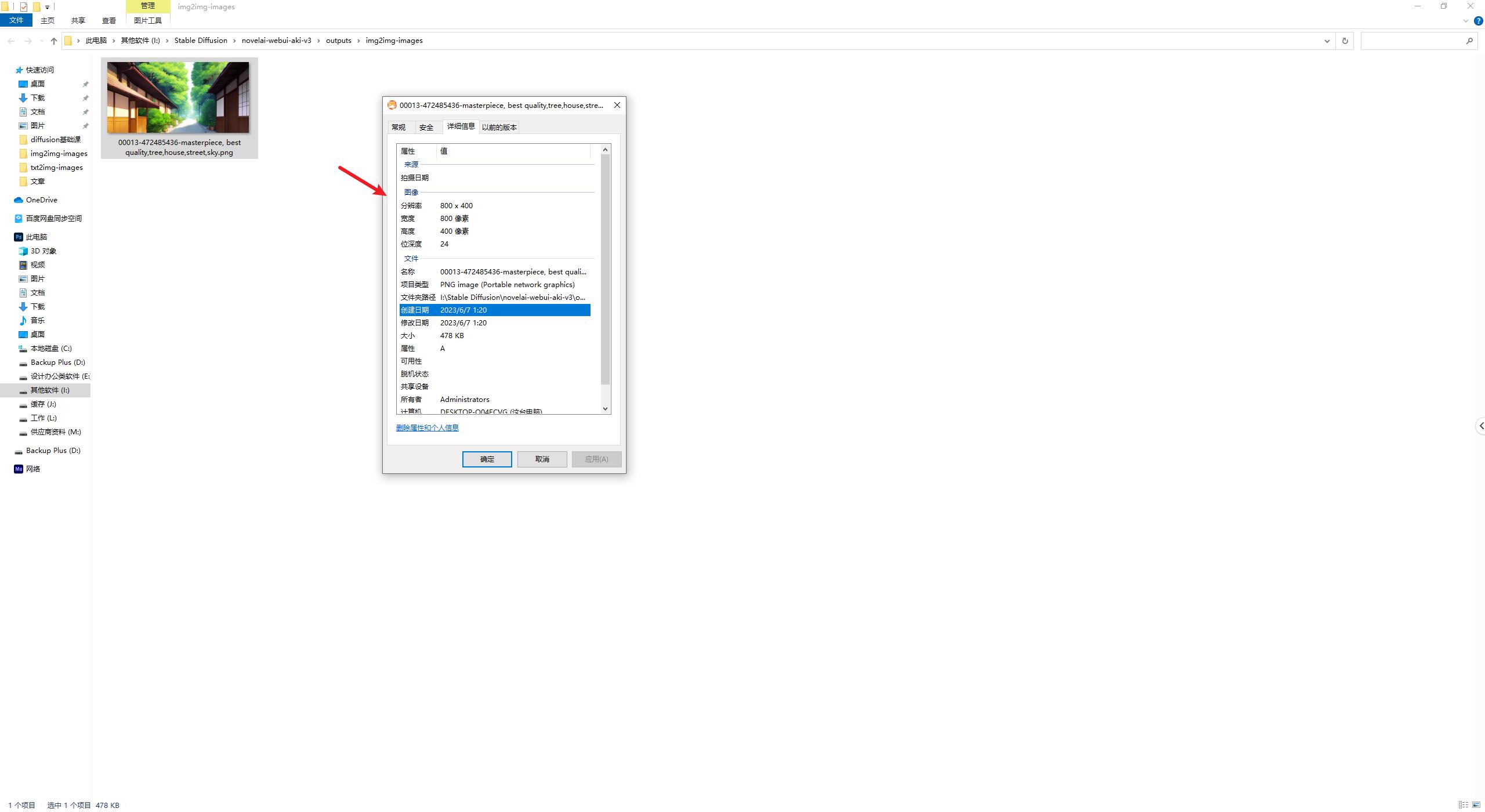The width and height of the screenshot is (1485, 812).
Task: Click the help question mark icon
Action: click(x=1478, y=21)
